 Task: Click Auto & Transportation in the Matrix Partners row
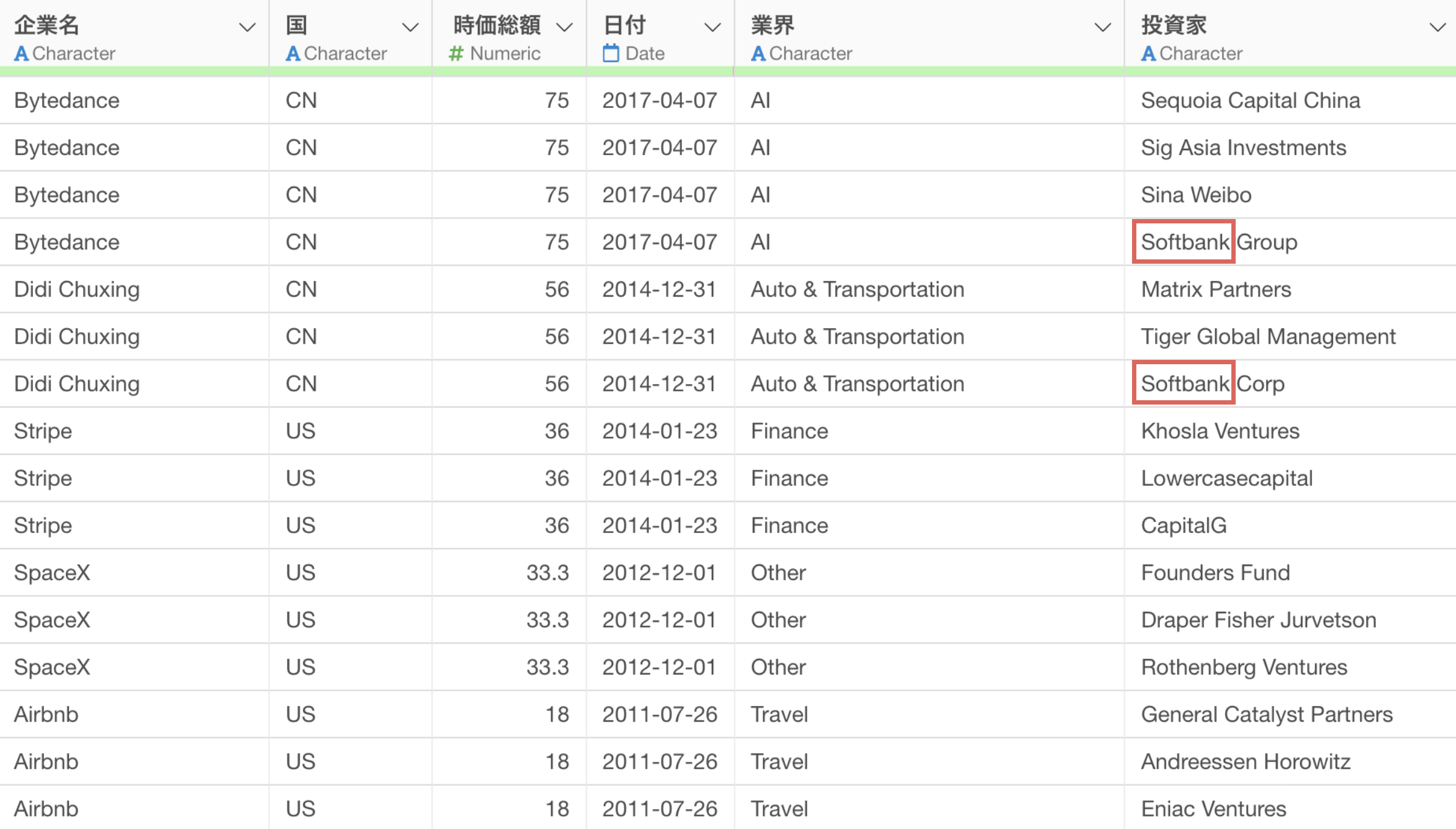tap(929, 289)
